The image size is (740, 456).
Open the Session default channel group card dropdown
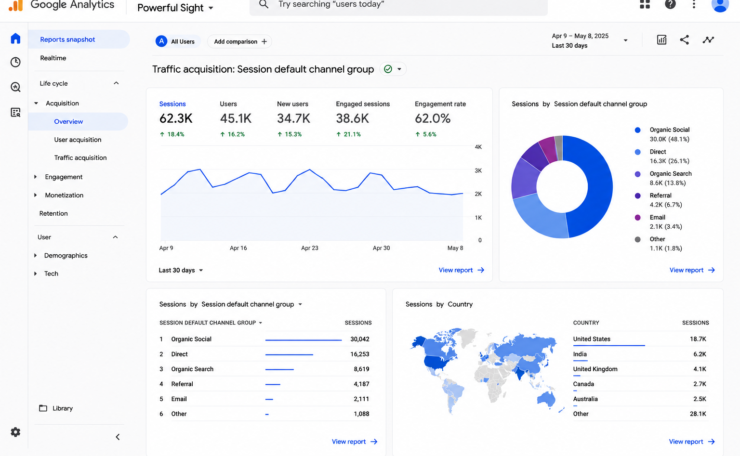point(300,304)
